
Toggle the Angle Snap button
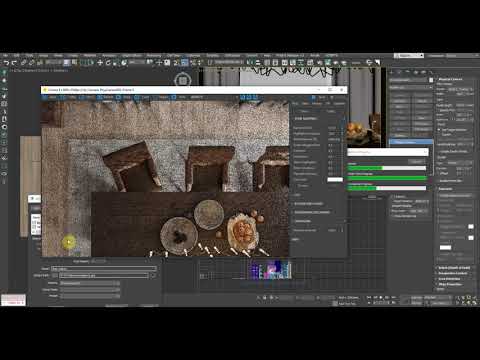pos(184,62)
